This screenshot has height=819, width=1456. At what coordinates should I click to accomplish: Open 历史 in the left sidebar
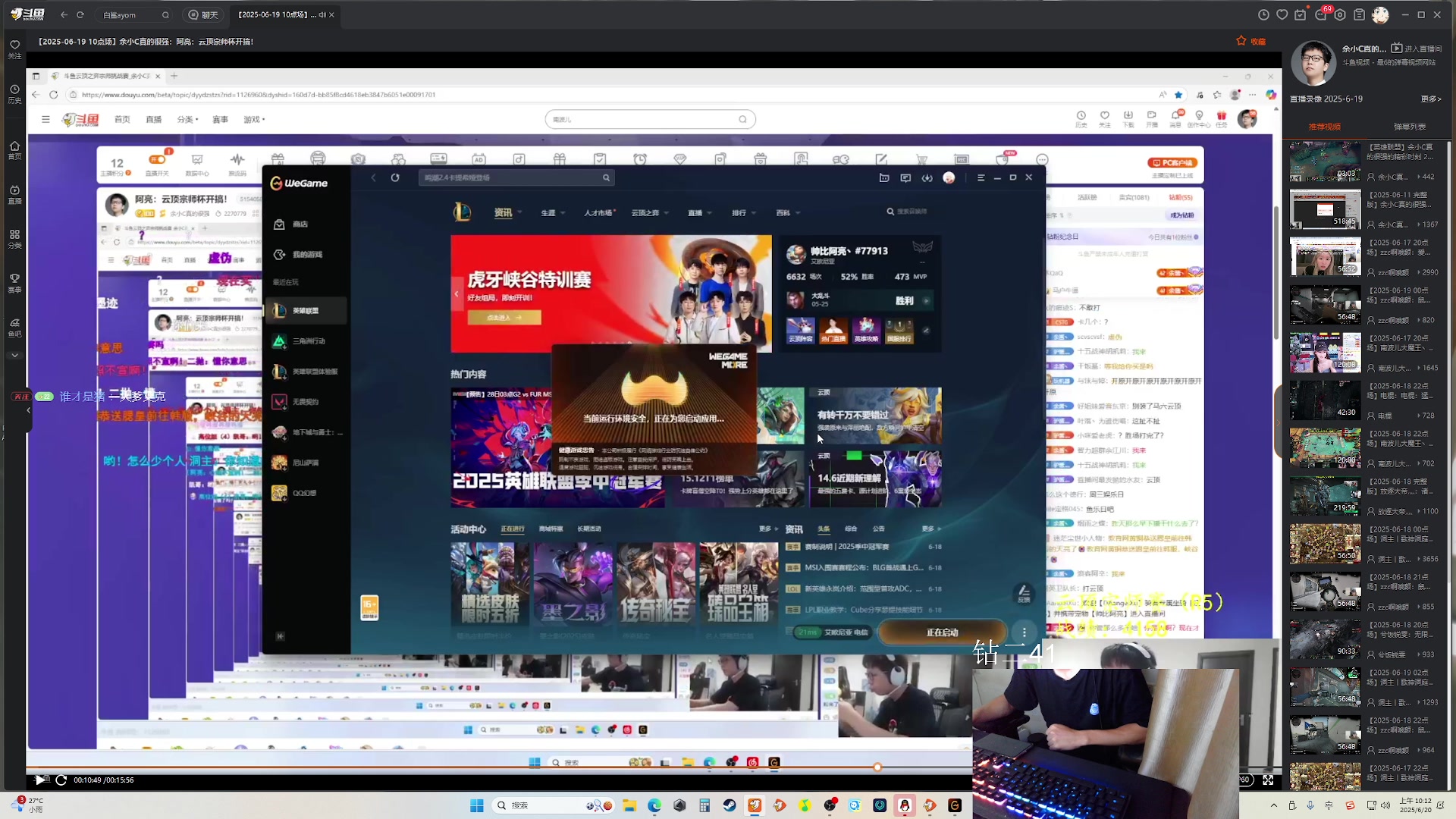coord(14,94)
